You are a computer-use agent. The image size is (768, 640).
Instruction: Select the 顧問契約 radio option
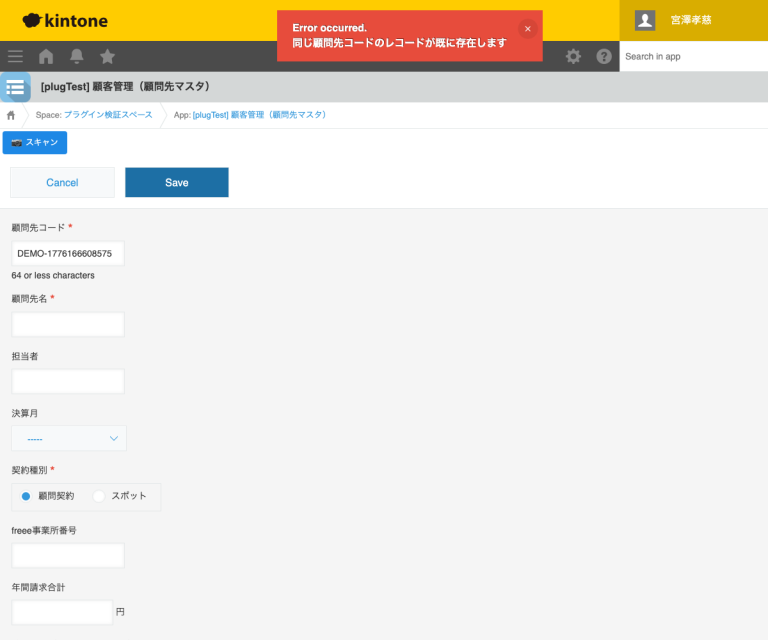[x=26, y=496]
